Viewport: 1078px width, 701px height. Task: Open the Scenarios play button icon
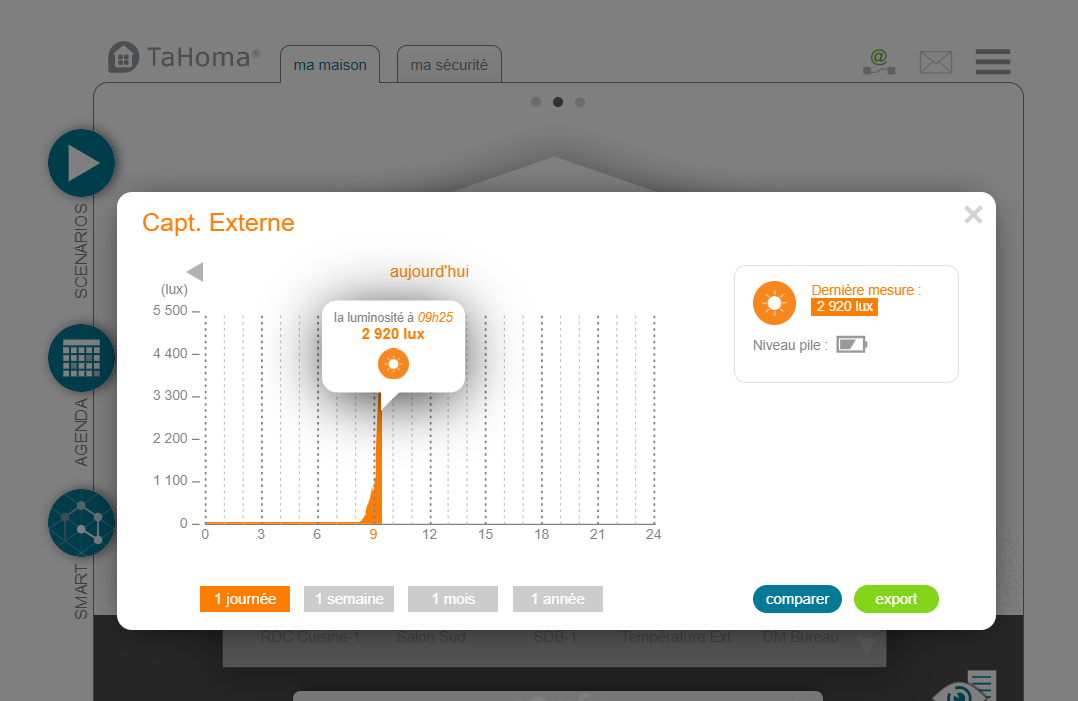tap(82, 163)
